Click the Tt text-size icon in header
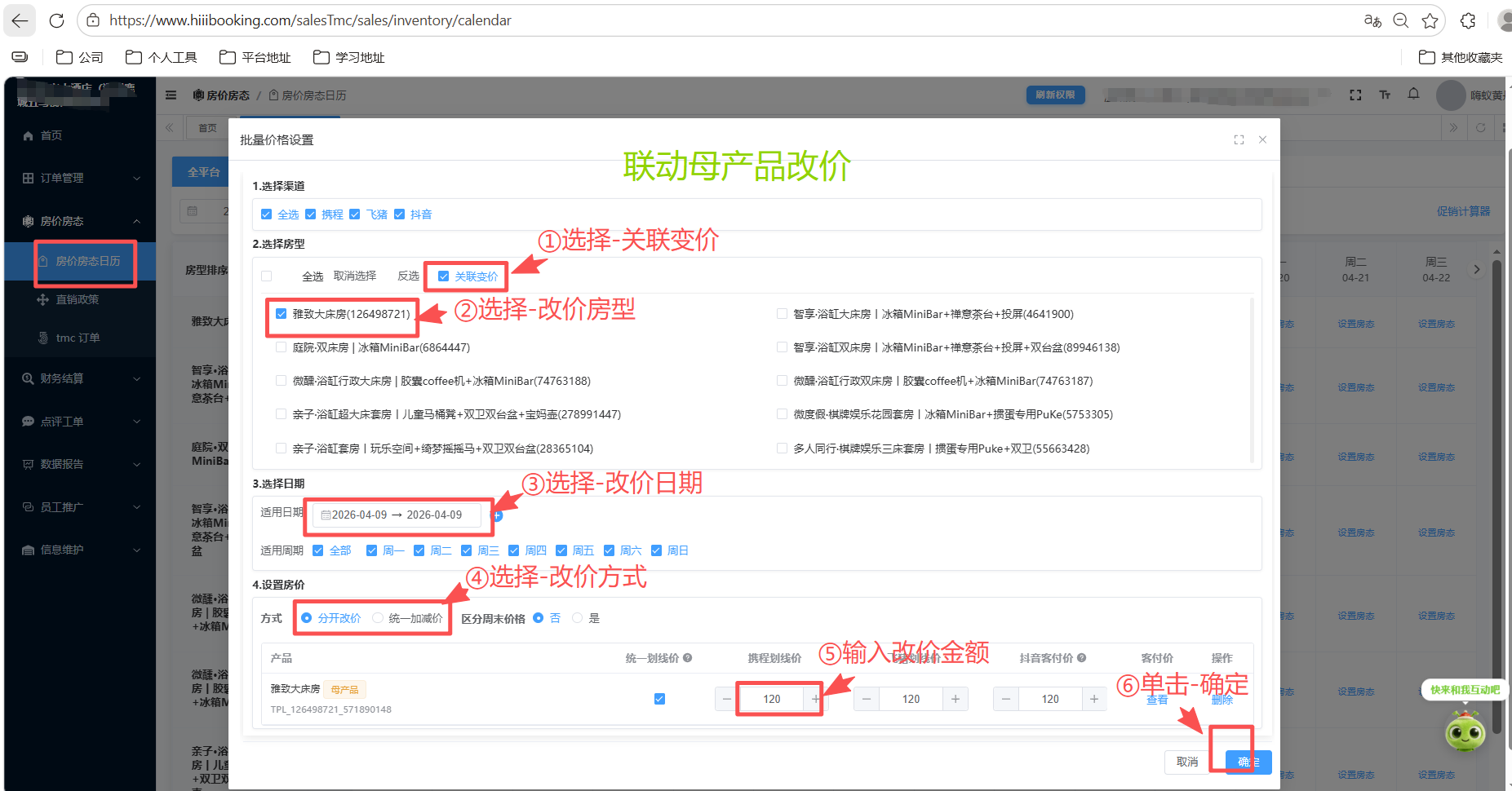 pyautogui.click(x=1385, y=95)
